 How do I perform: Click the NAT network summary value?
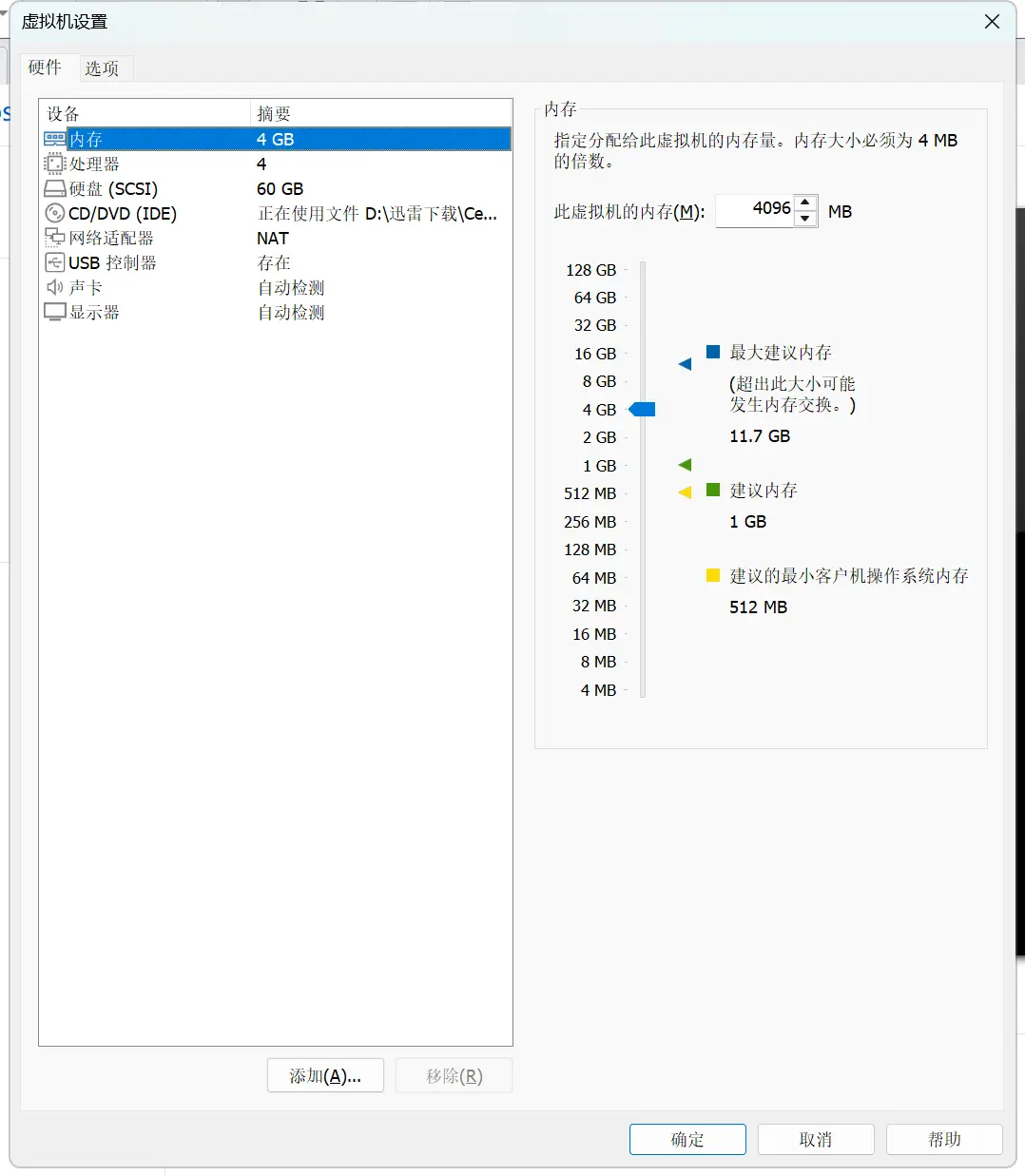[272, 238]
